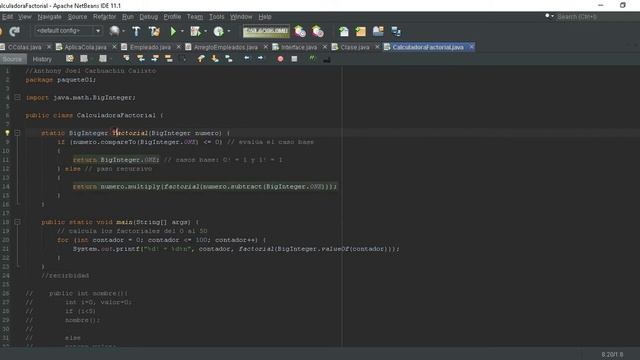
Task: Open the Debug menu
Action: point(149,17)
